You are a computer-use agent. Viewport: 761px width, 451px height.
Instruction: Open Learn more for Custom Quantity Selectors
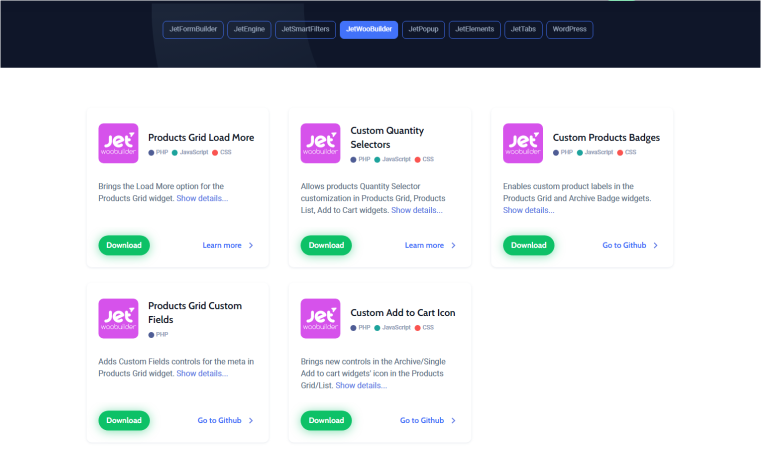coord(424,245)
